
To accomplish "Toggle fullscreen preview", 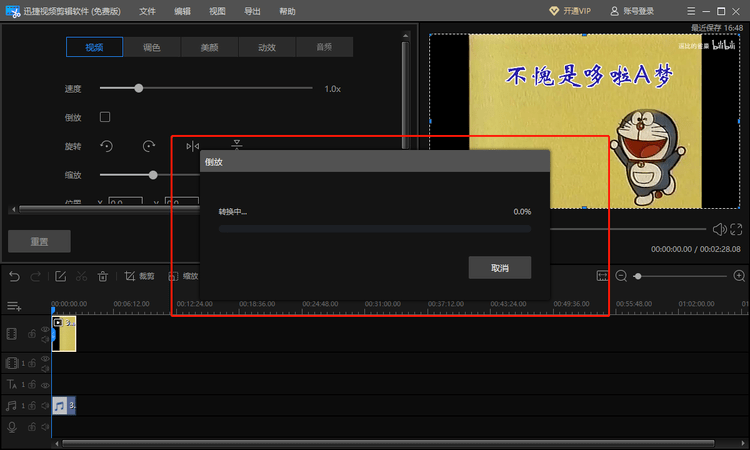I will (736, 230).
